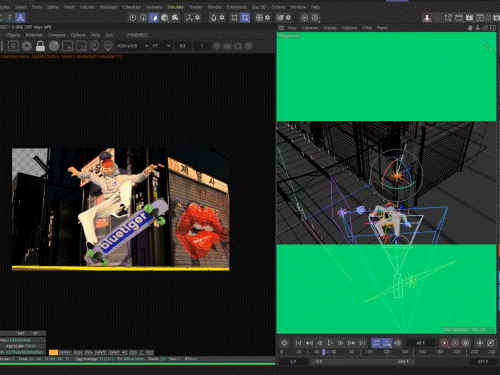Viewport: 500px width, 375px height.
Task: Step forward one frame
Action: (340, 343)
